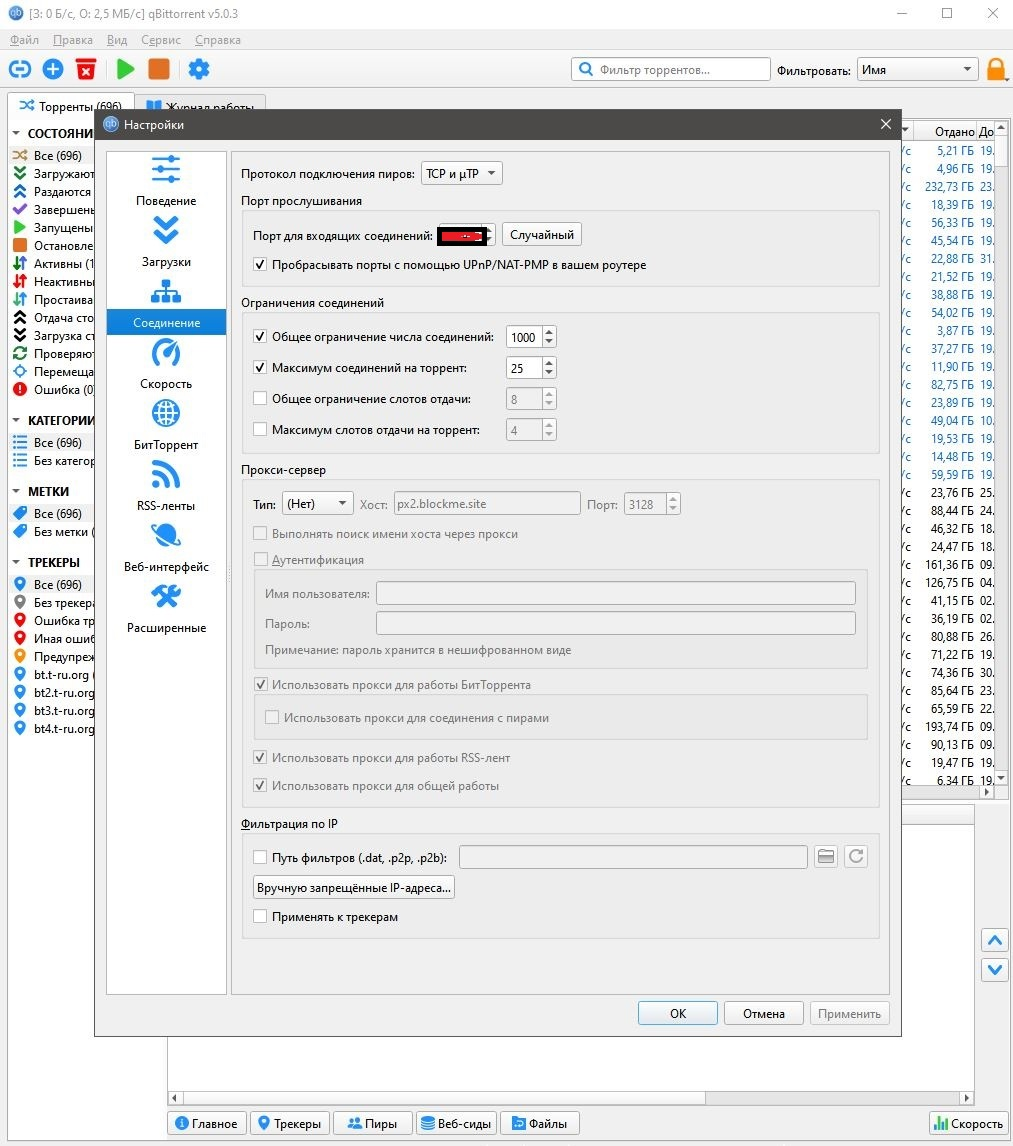This screenshot has height=1146, width=1013.
Task: Open the filter-by Name combo box
Action: (916, 70)
